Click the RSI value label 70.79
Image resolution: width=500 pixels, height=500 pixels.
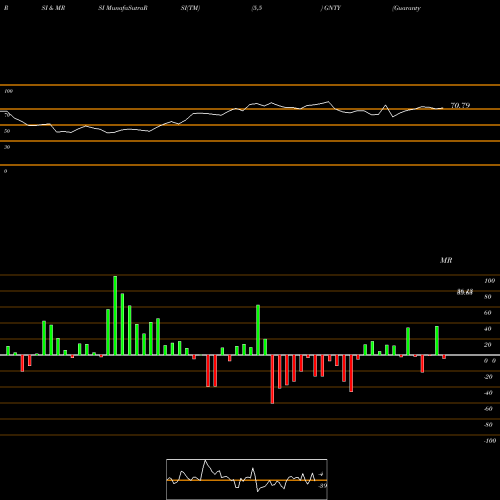(460, 106)
